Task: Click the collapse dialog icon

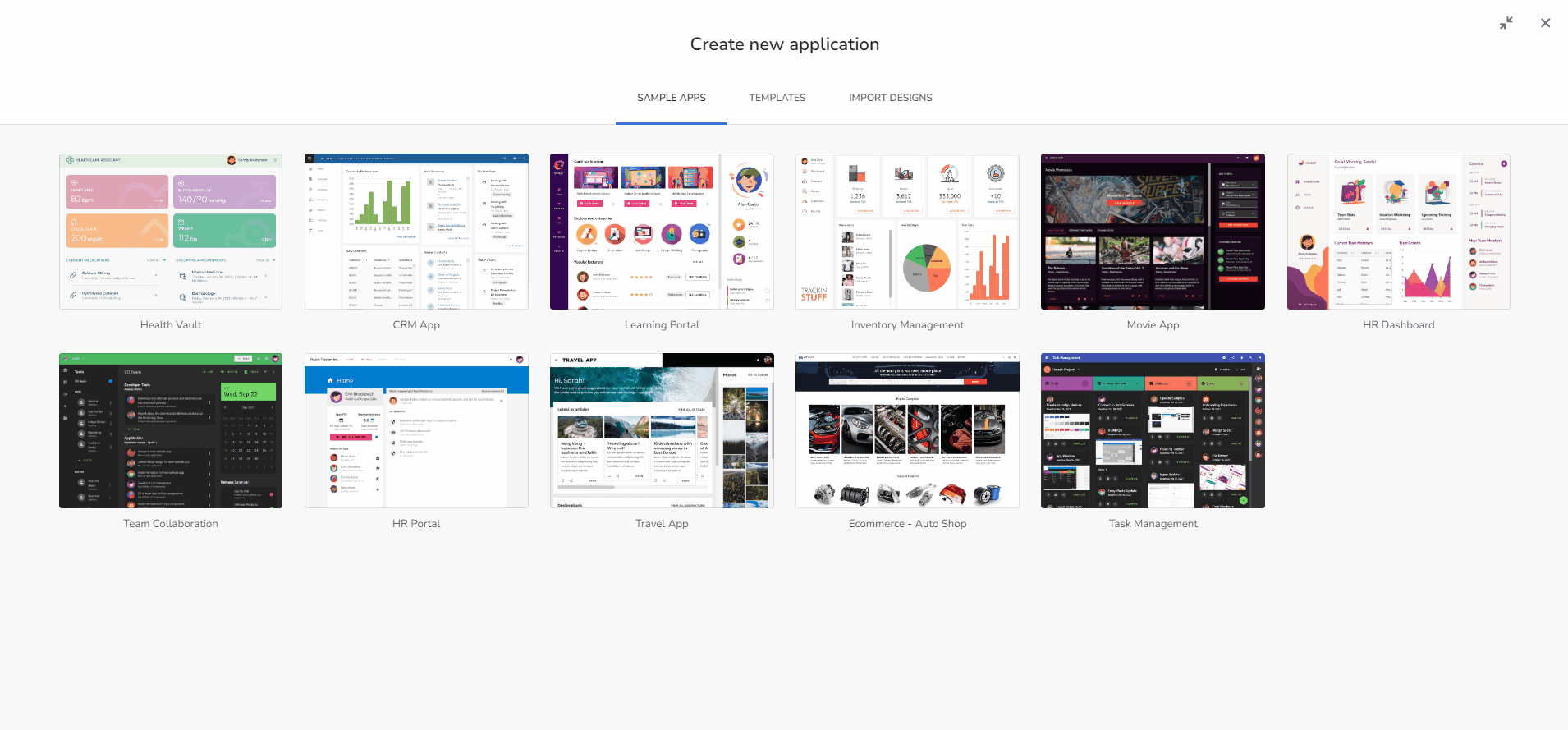Action: pyautogui.click(x=1506, y=23)
